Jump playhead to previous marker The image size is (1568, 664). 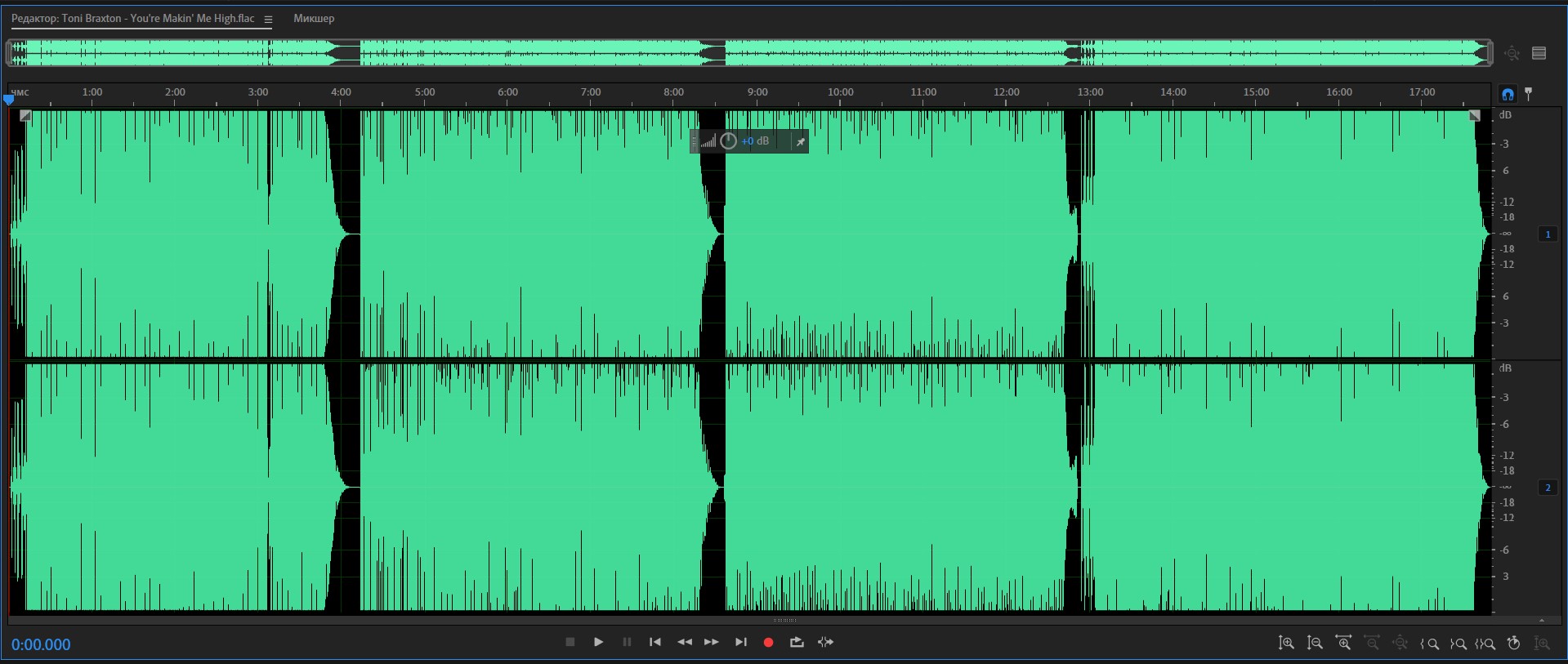[x=655, y=643]
